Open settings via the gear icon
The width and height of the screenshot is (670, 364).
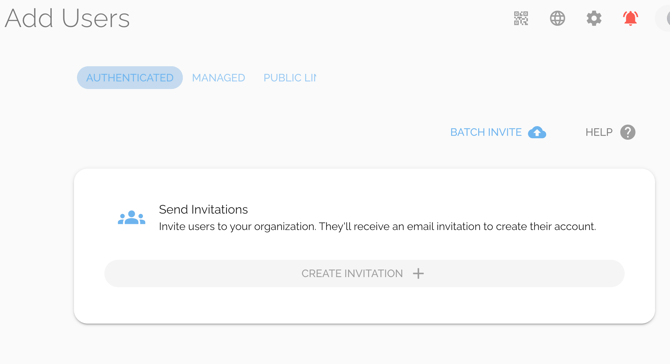(x=594, y=18)
